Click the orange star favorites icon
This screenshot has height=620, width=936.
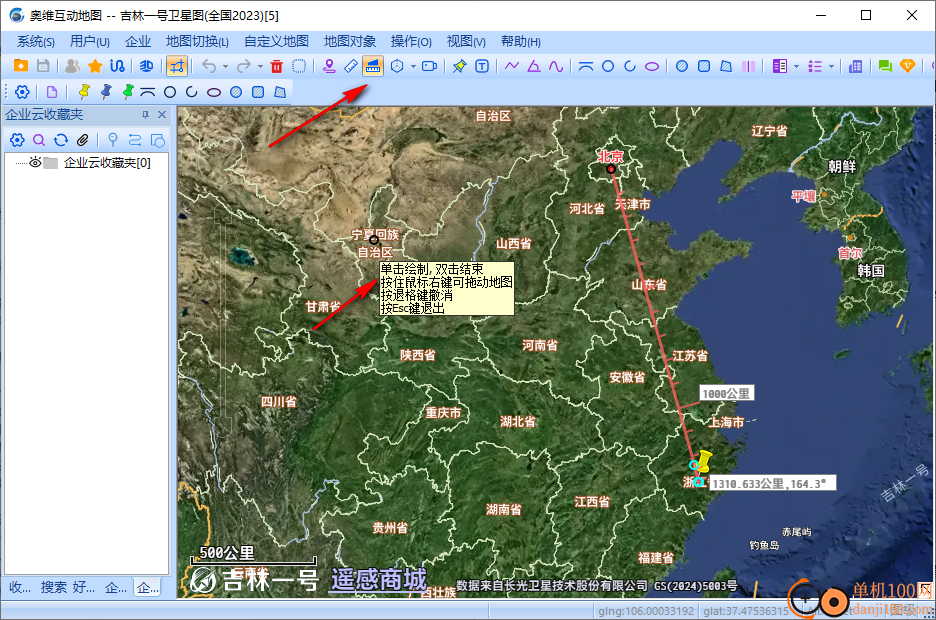pyautogui.click(x=95, y=66)
